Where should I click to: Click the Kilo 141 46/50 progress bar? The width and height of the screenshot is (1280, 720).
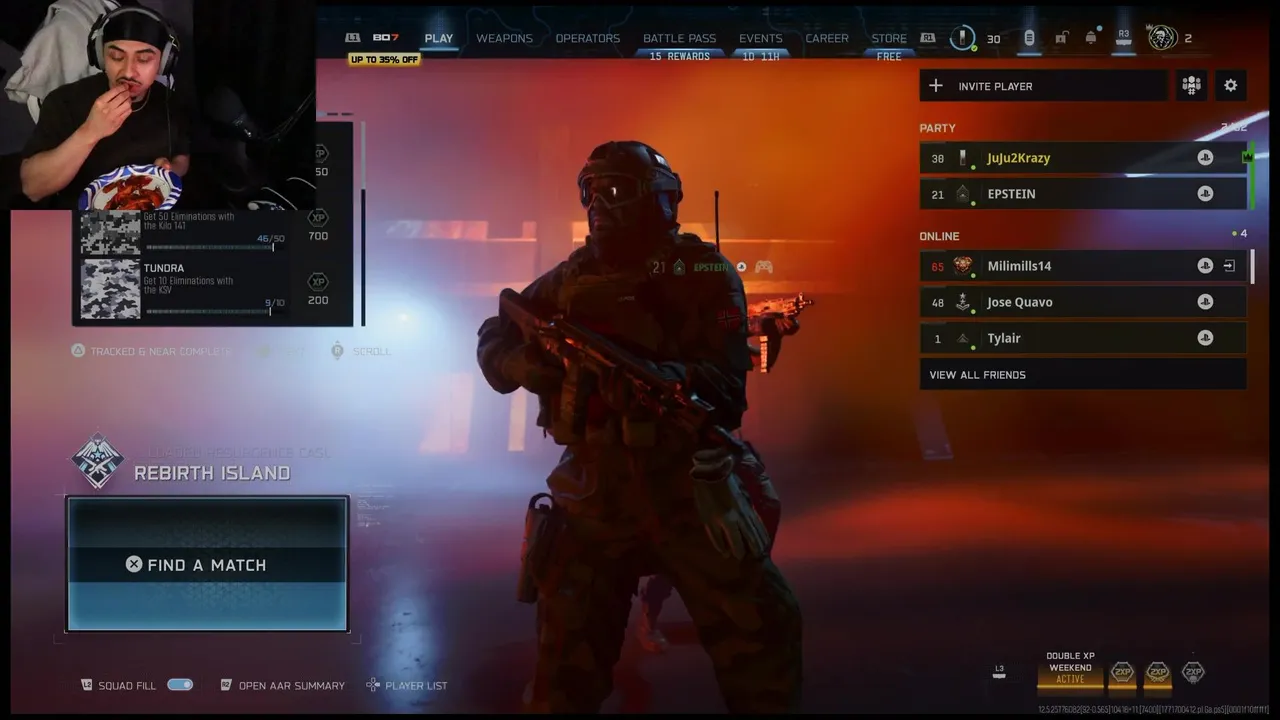coord(209,247)
